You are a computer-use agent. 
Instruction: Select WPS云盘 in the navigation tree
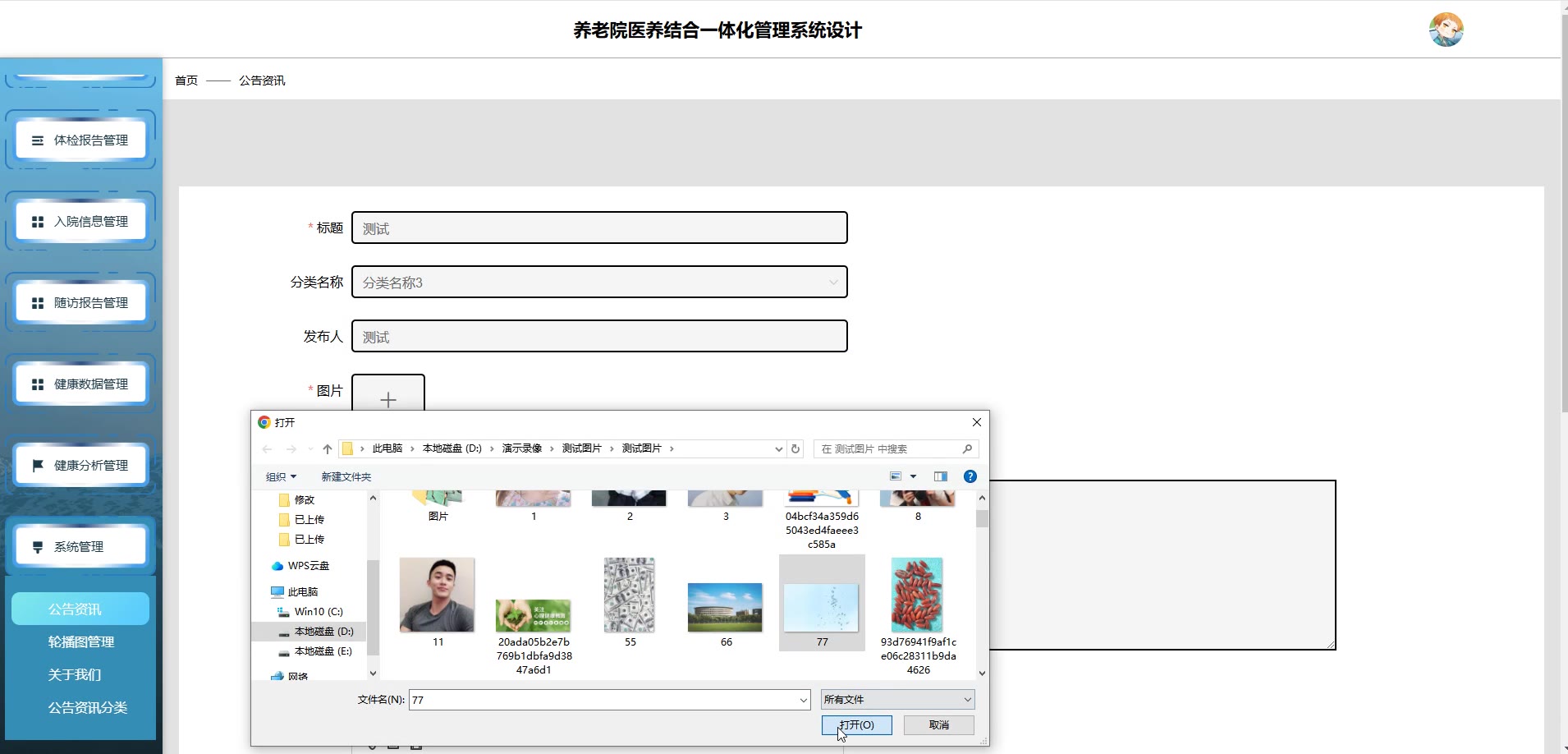(309, 565)
